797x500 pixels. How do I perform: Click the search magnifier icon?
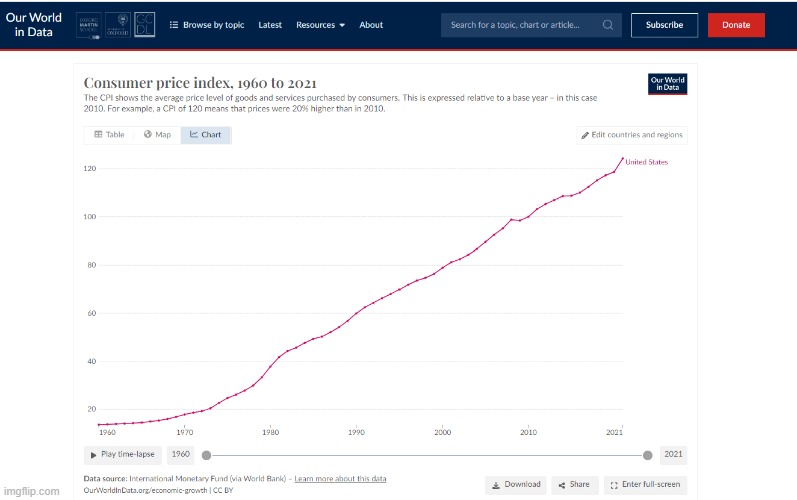point(608,25)
